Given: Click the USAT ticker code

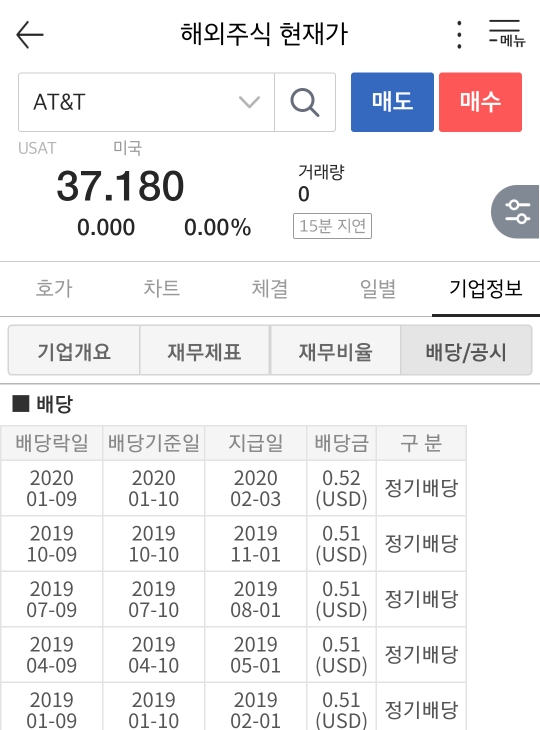Looking at the screenshot, I should pyautogui.click(x=37, y=148).
